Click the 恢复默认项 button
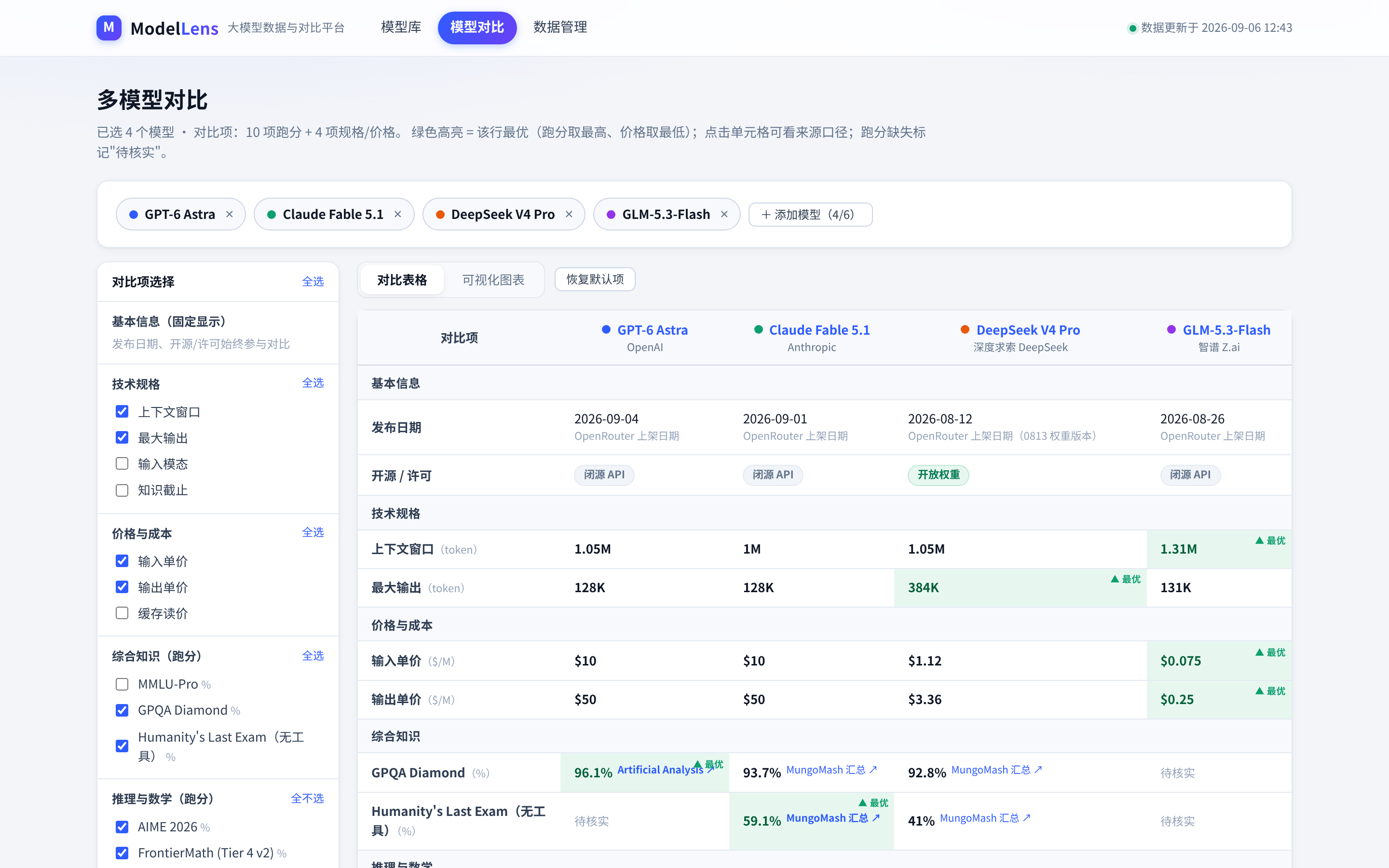This screenshot has width=1389, height=868. point(595,280)
